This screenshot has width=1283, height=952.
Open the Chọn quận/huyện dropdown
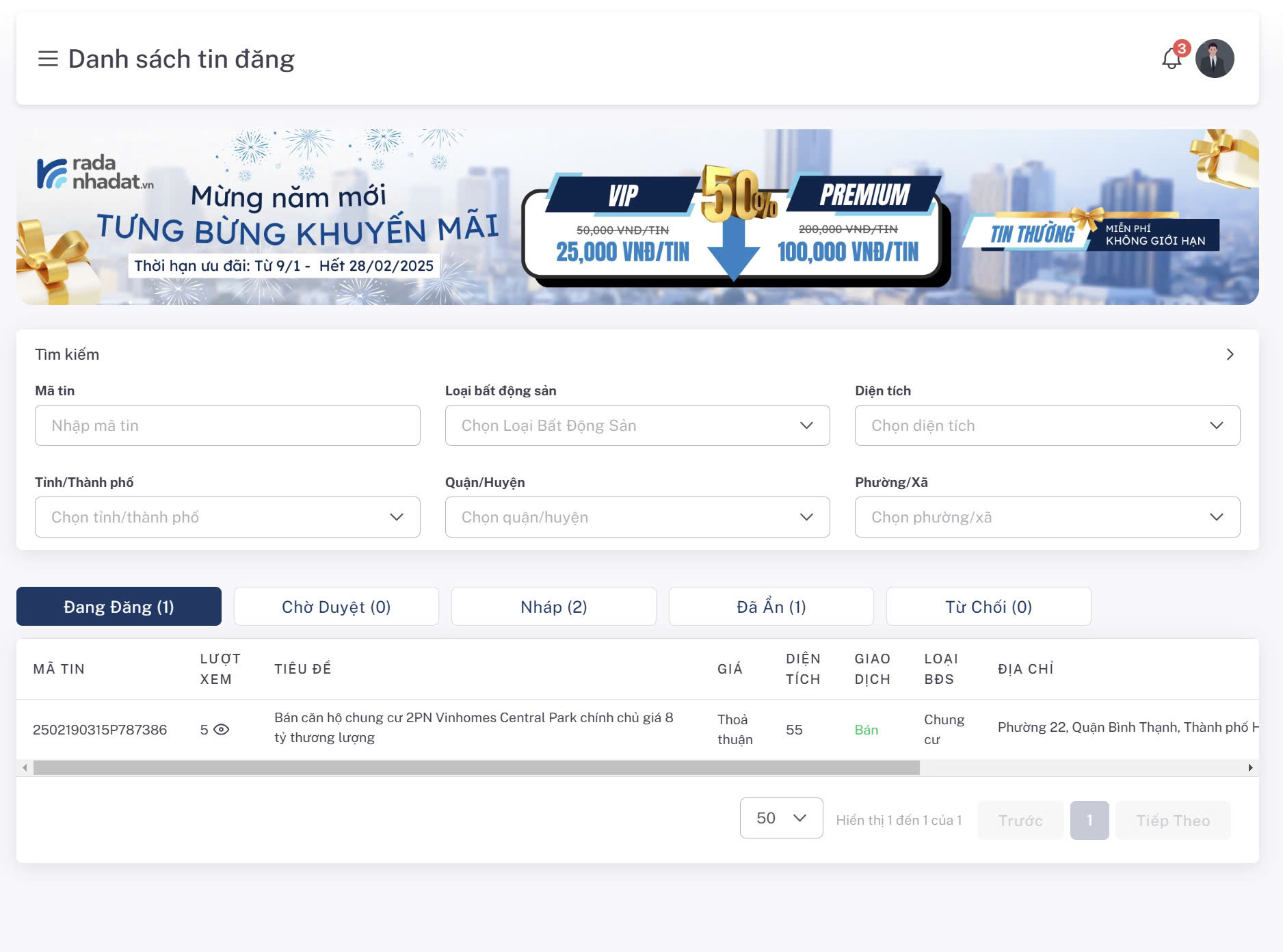[637, 517]
